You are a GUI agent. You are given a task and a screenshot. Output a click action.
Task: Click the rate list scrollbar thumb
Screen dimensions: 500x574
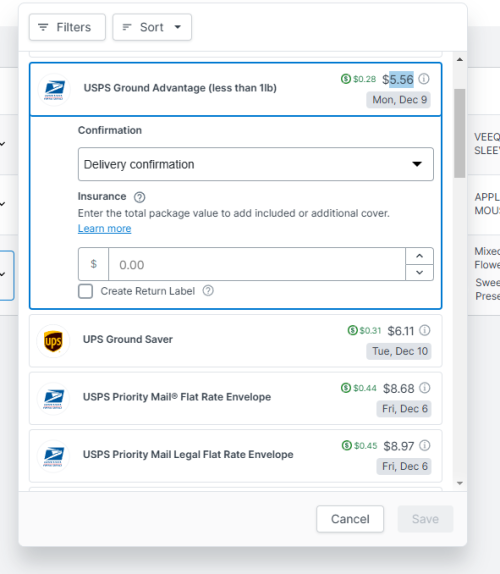coord(460,133)
